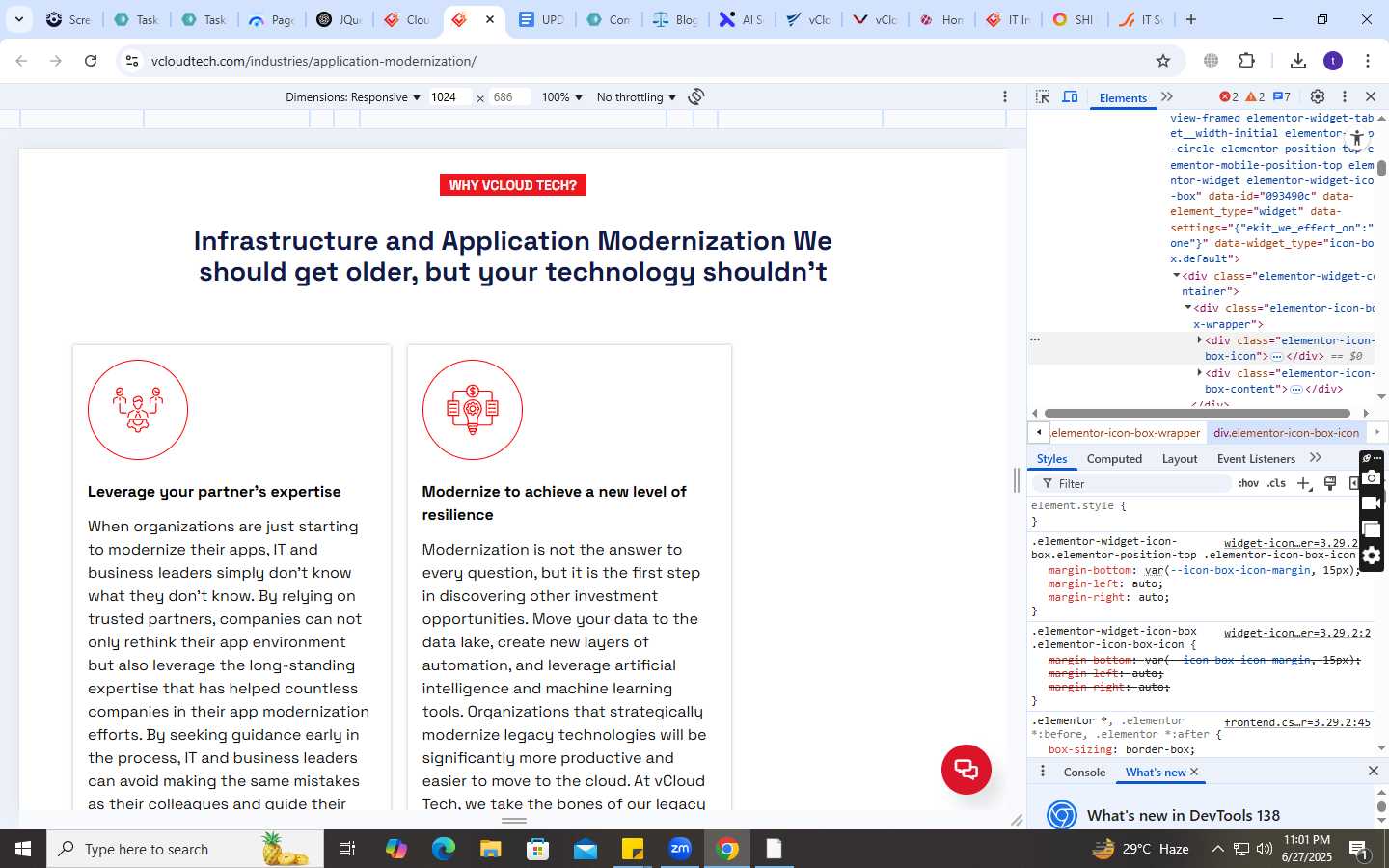The width and height of the screenshot is (1389, 868).
Task: Switch to the Blog browser tab
Action: click(x=675, y=19)
